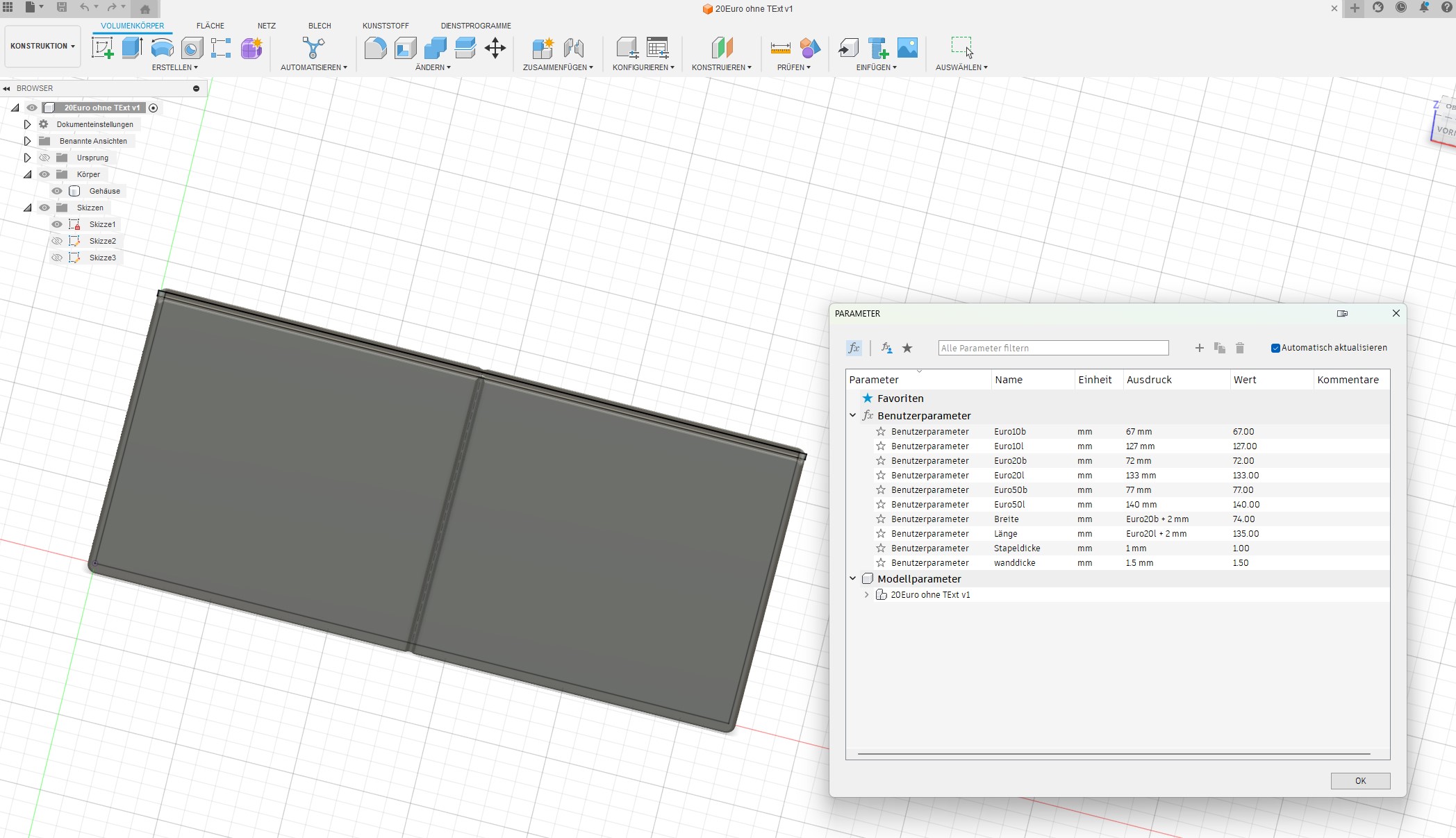Select the Move/Copy arrows tool
Image resolution: width=1456 pixels, height=838 pixels.
[x=495, y=48]
